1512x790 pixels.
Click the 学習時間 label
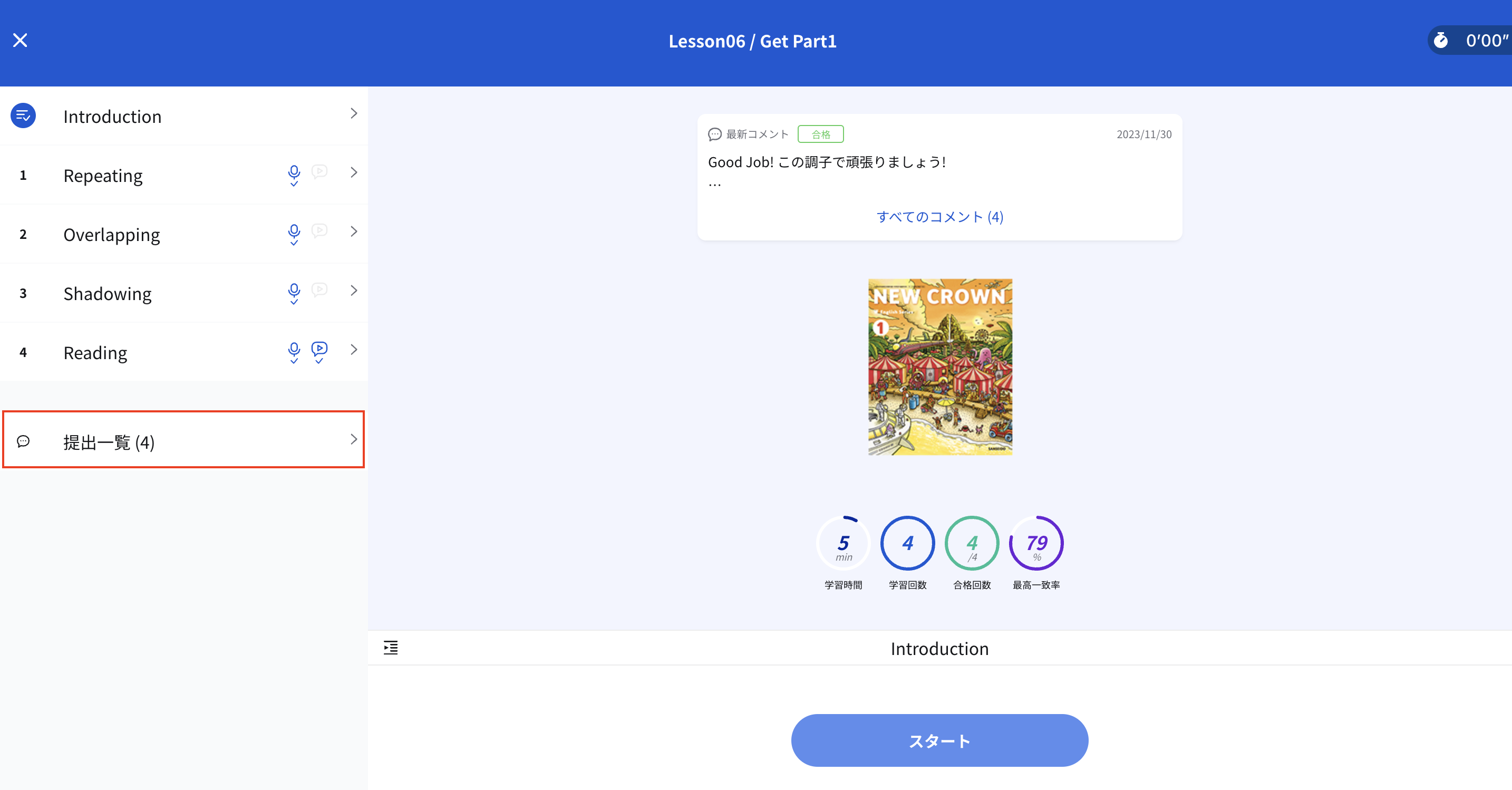click(844, 585)
